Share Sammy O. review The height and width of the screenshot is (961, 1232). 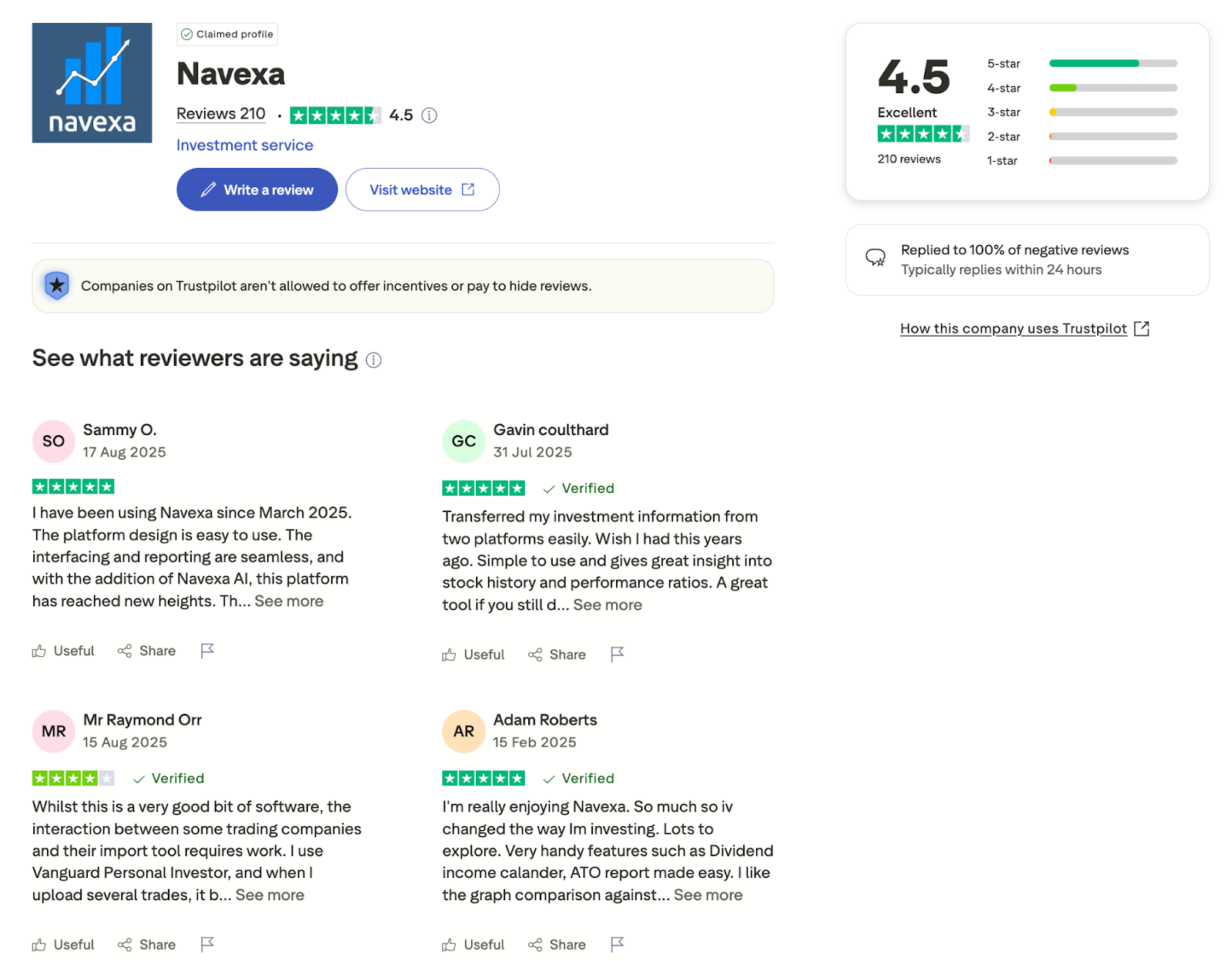[146, 651]
